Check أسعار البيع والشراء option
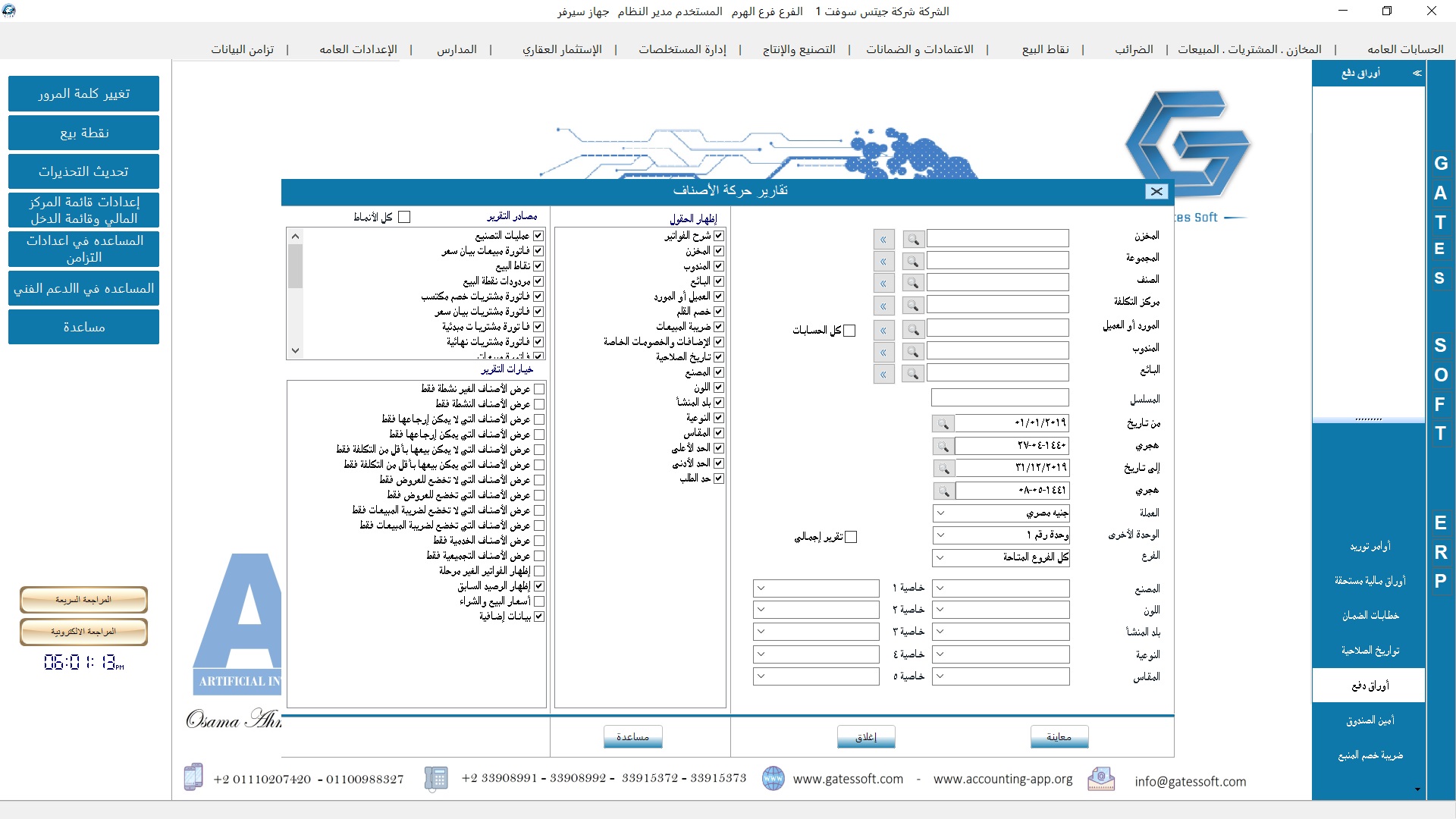The image size is (1456, 819). (539, 601)
